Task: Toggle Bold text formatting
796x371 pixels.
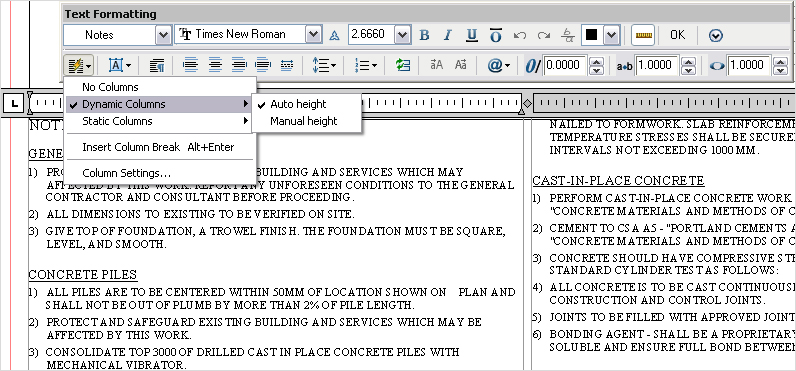Action: (x=424, y=35)
